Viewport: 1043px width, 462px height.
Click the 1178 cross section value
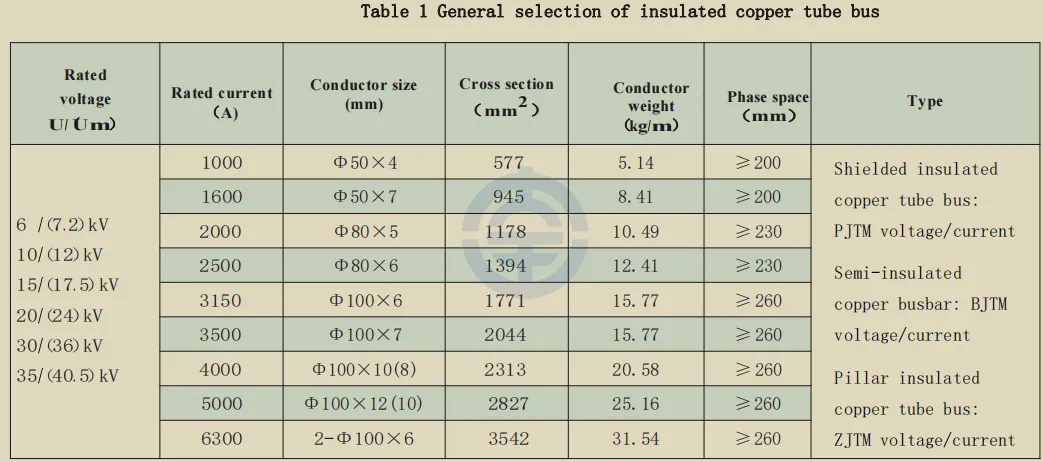(508, 232)
